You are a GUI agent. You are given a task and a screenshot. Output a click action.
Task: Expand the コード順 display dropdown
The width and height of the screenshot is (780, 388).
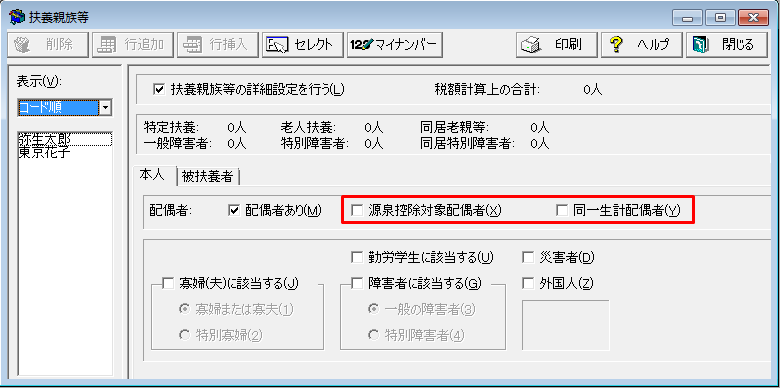point(105,107)
